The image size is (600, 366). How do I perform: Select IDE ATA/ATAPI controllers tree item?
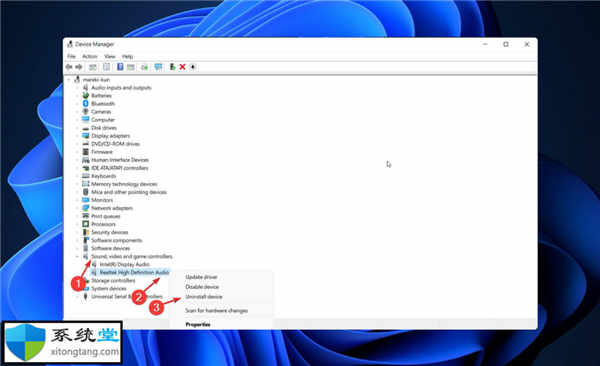tap(120, 168)
